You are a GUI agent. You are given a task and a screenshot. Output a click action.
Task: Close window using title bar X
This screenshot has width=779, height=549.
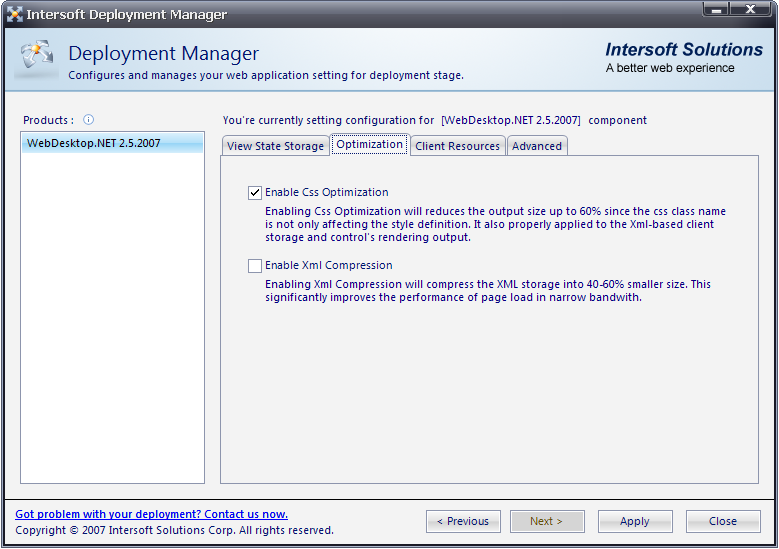[748, 9]
